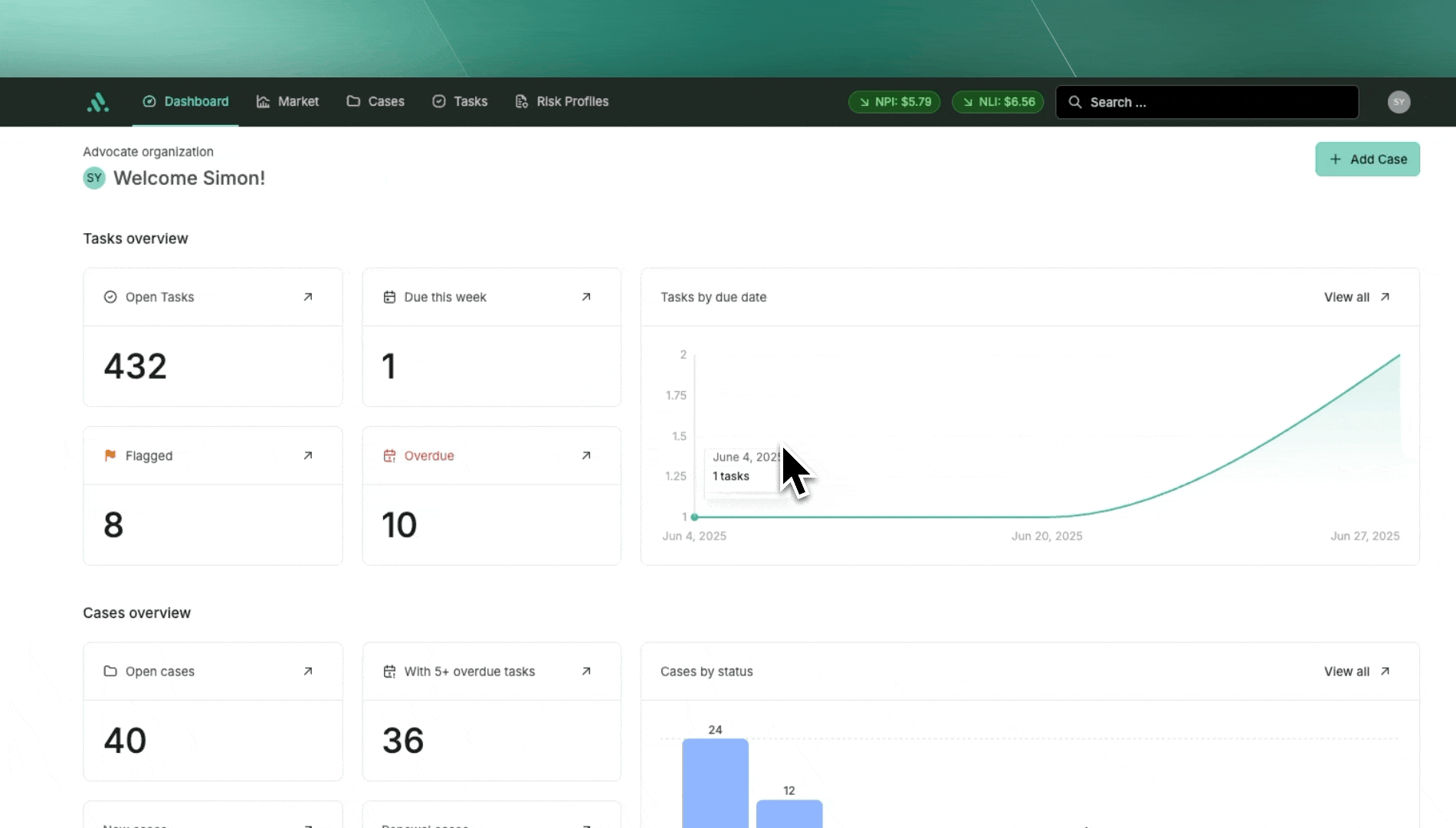The image size is (1456, 828).
Task: Navigate to Risk Profiles tab
Action: (x=562, y=101)
